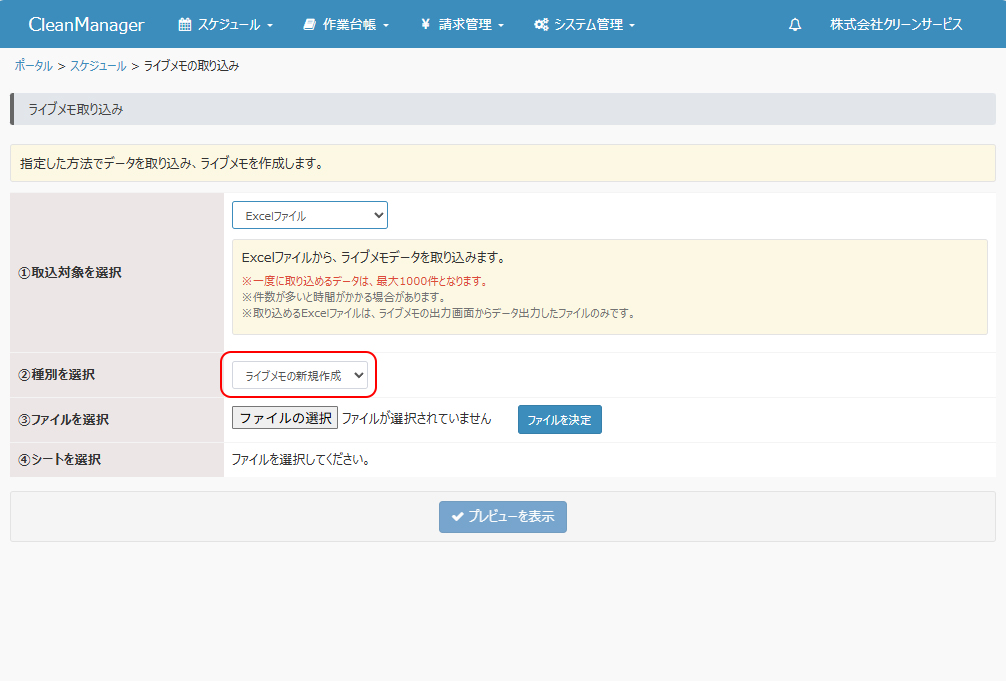This screenshot has width=1006, height=681.
Task: Click the book icon beside 作業台帳
Action: 310,24
